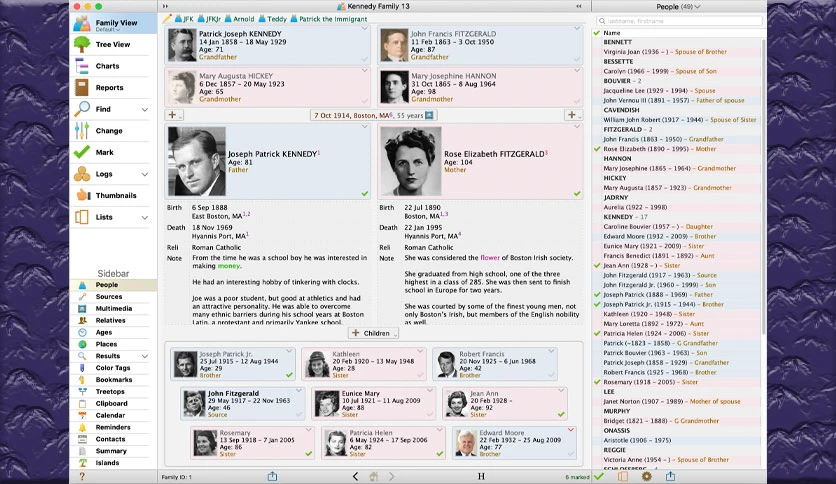Toggle mark checkmark on Joseph Patrick KENNEDY card

(x=365, y=193)
